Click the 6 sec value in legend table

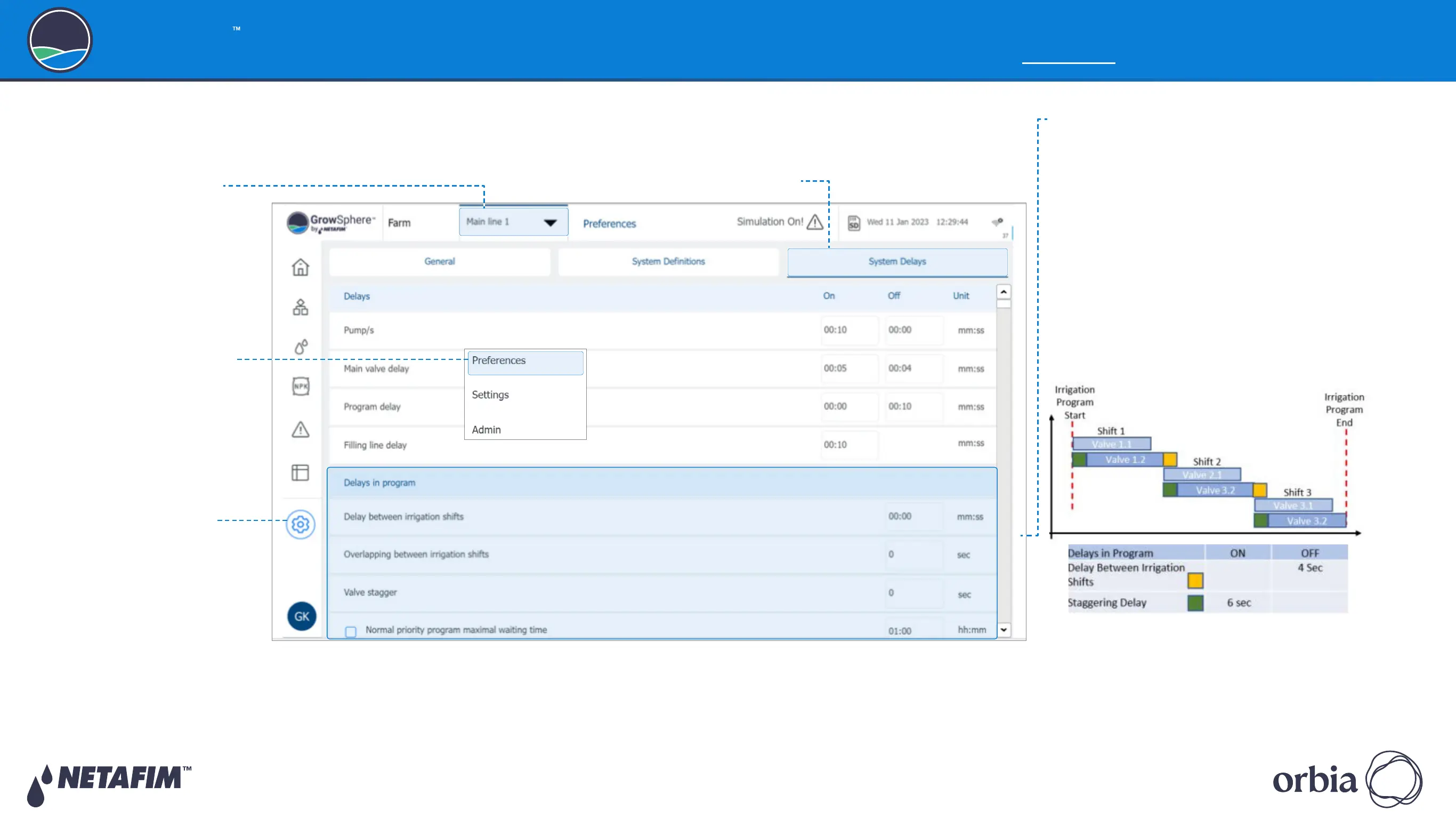pos(1239,603)
